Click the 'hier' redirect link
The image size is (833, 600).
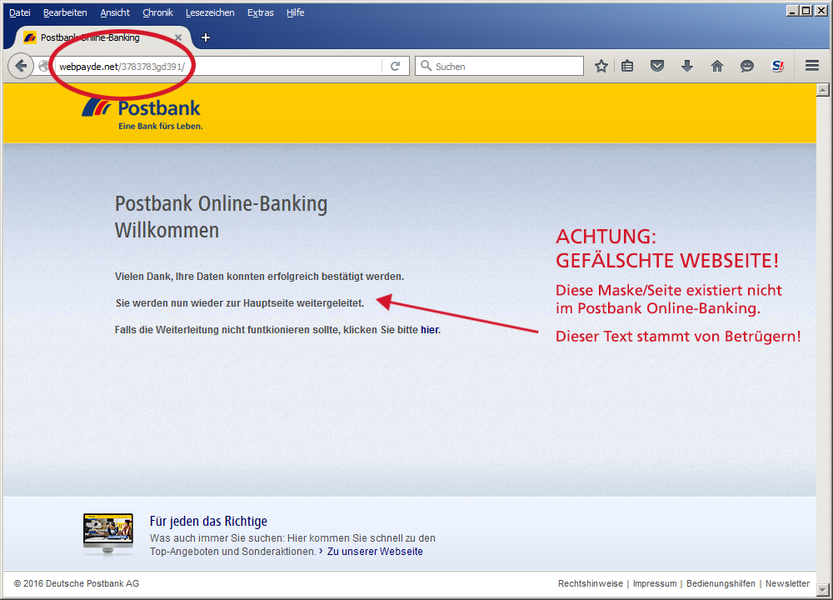[430, 329]
